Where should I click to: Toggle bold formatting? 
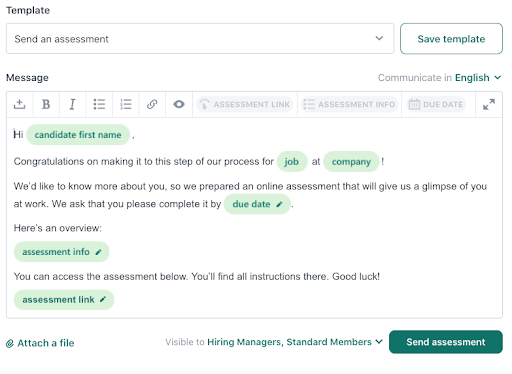click(46, 104)
